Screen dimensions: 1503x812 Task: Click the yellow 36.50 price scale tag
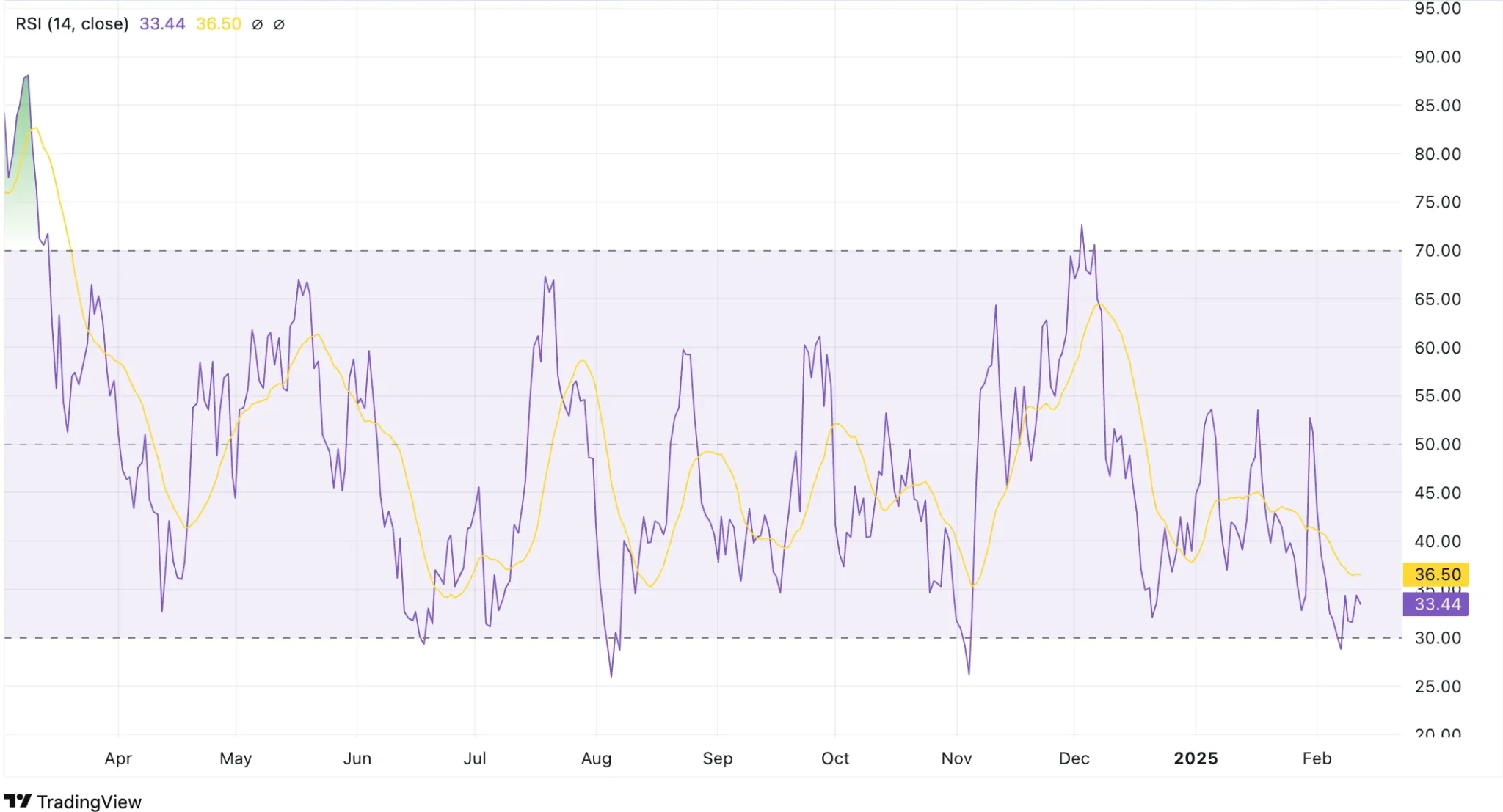pos(1436,574)
